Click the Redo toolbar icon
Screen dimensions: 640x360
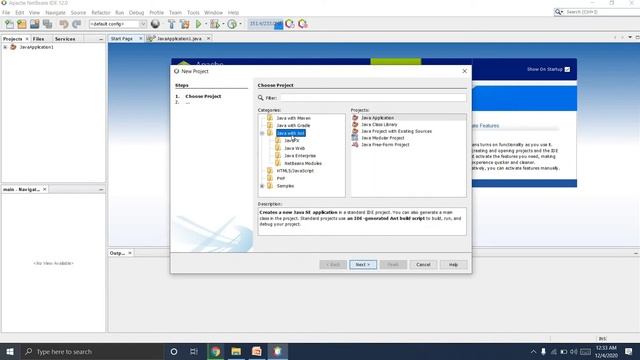(76, 24)
